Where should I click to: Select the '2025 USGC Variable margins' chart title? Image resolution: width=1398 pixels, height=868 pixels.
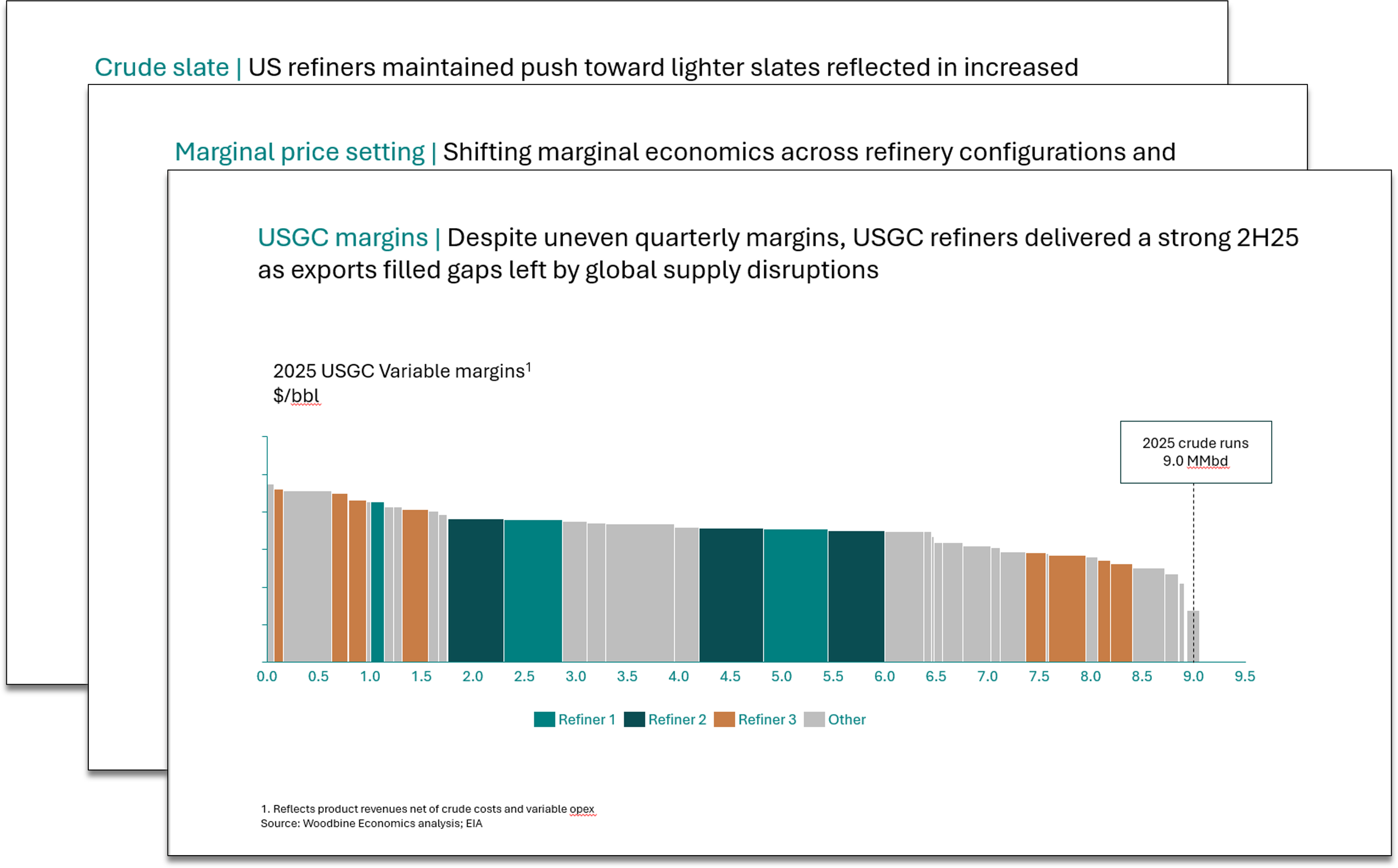point(402,371)
